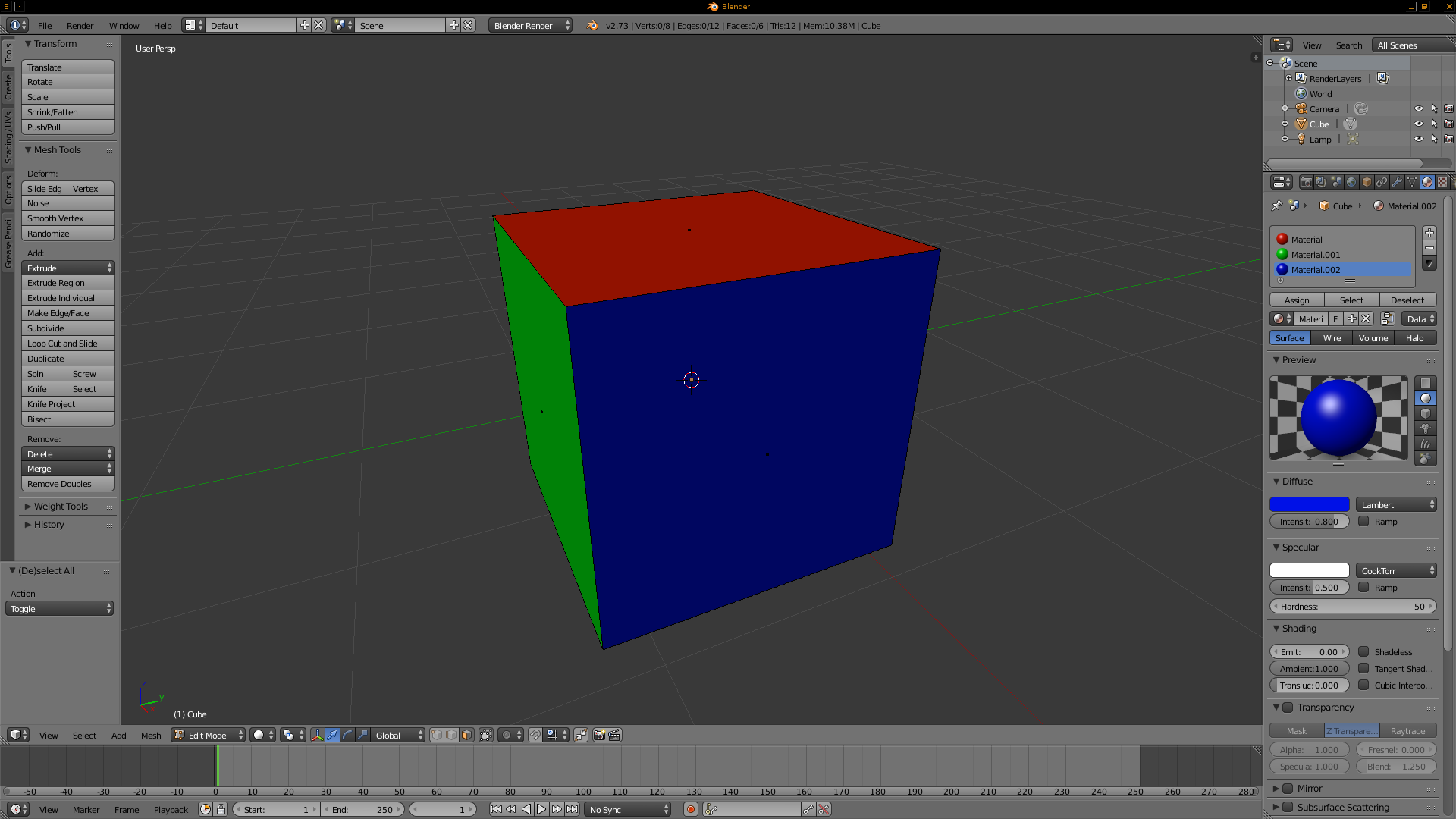Screen dimensions: 1456x819
Task: Click the OpenGL render image camera icon
Action: pyautogui.click(x=600, y=735)
